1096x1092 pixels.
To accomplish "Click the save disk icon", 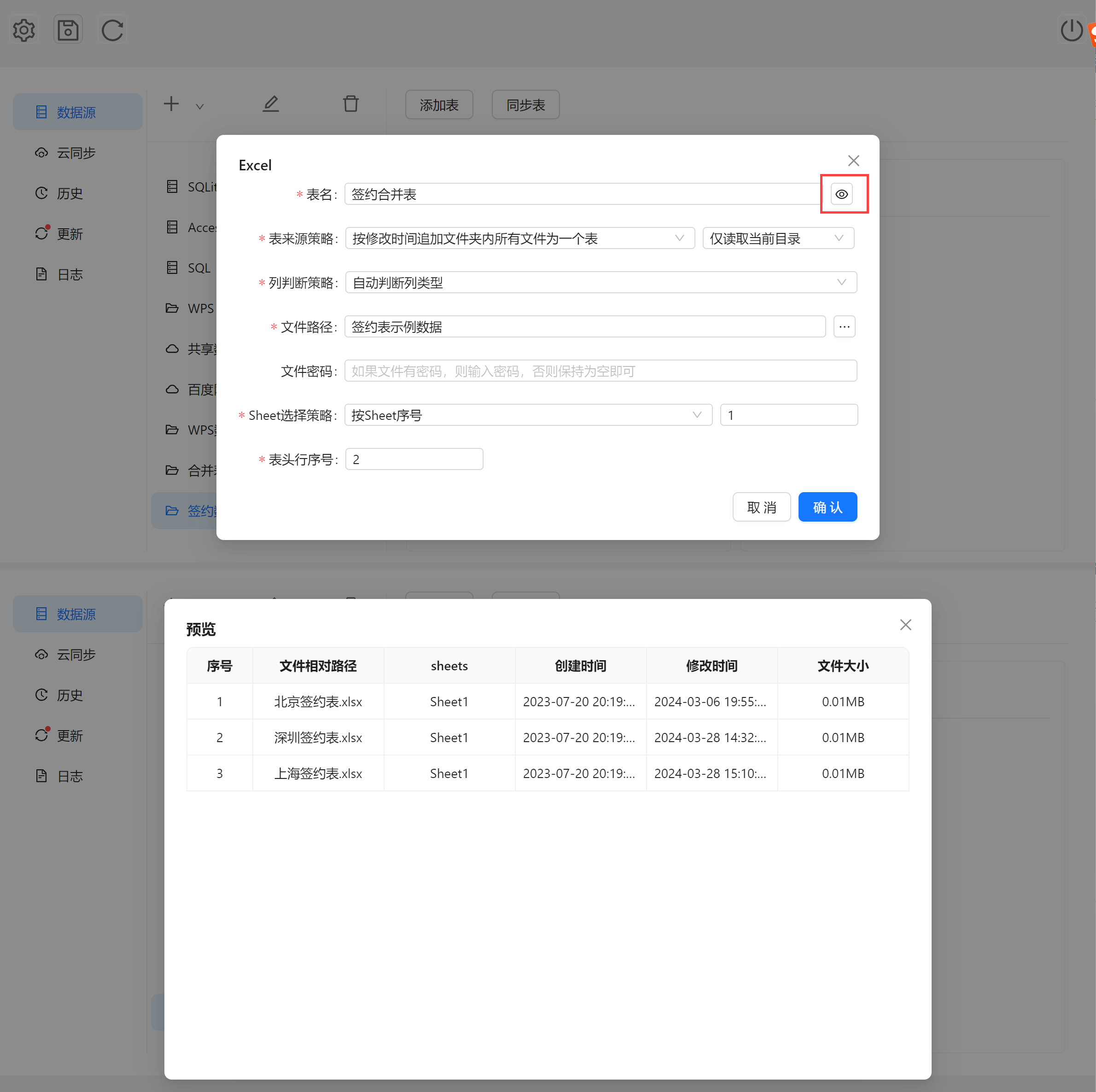I will pos(68,30).
